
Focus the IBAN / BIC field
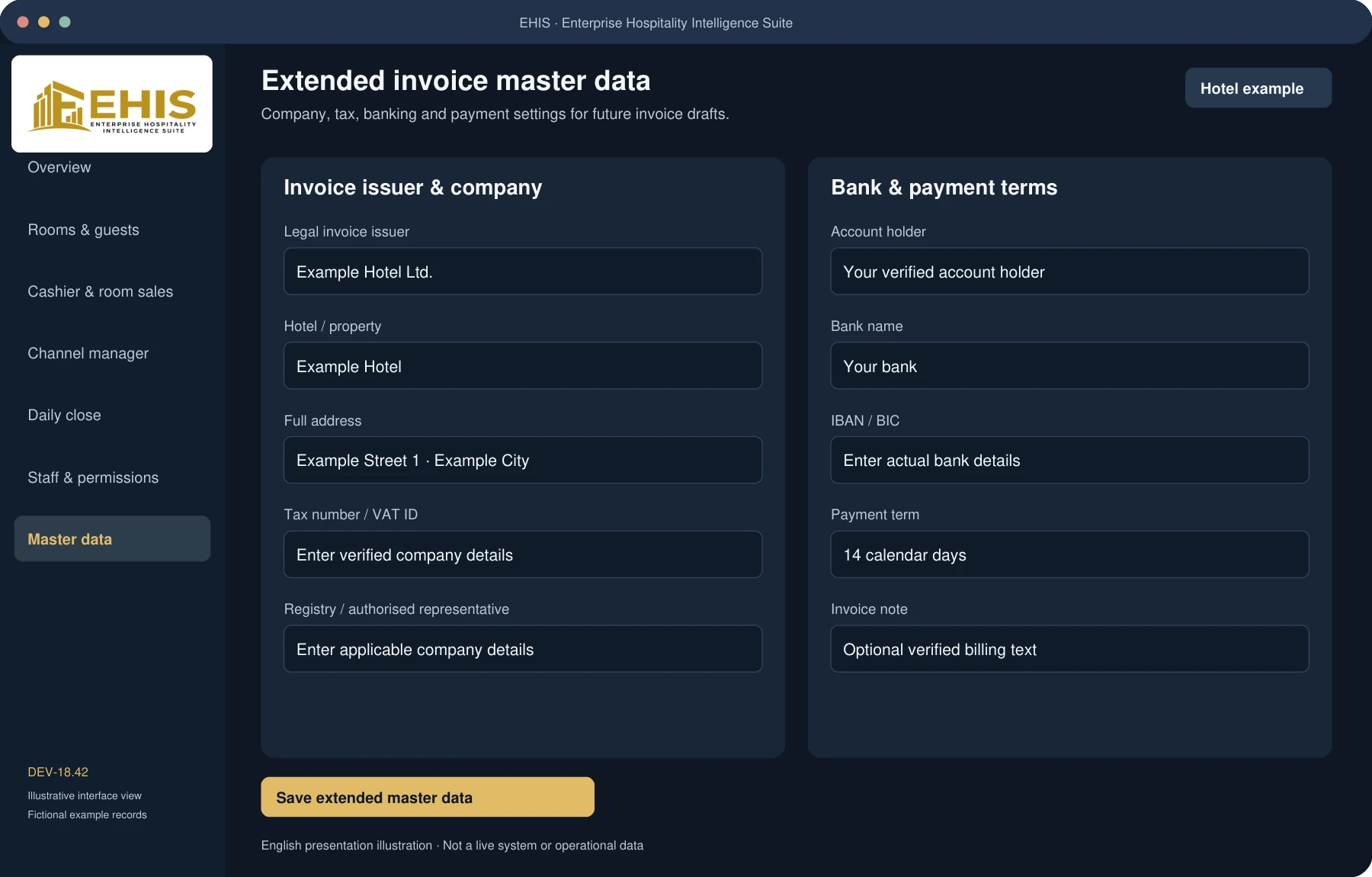(x=1069, y=460)
